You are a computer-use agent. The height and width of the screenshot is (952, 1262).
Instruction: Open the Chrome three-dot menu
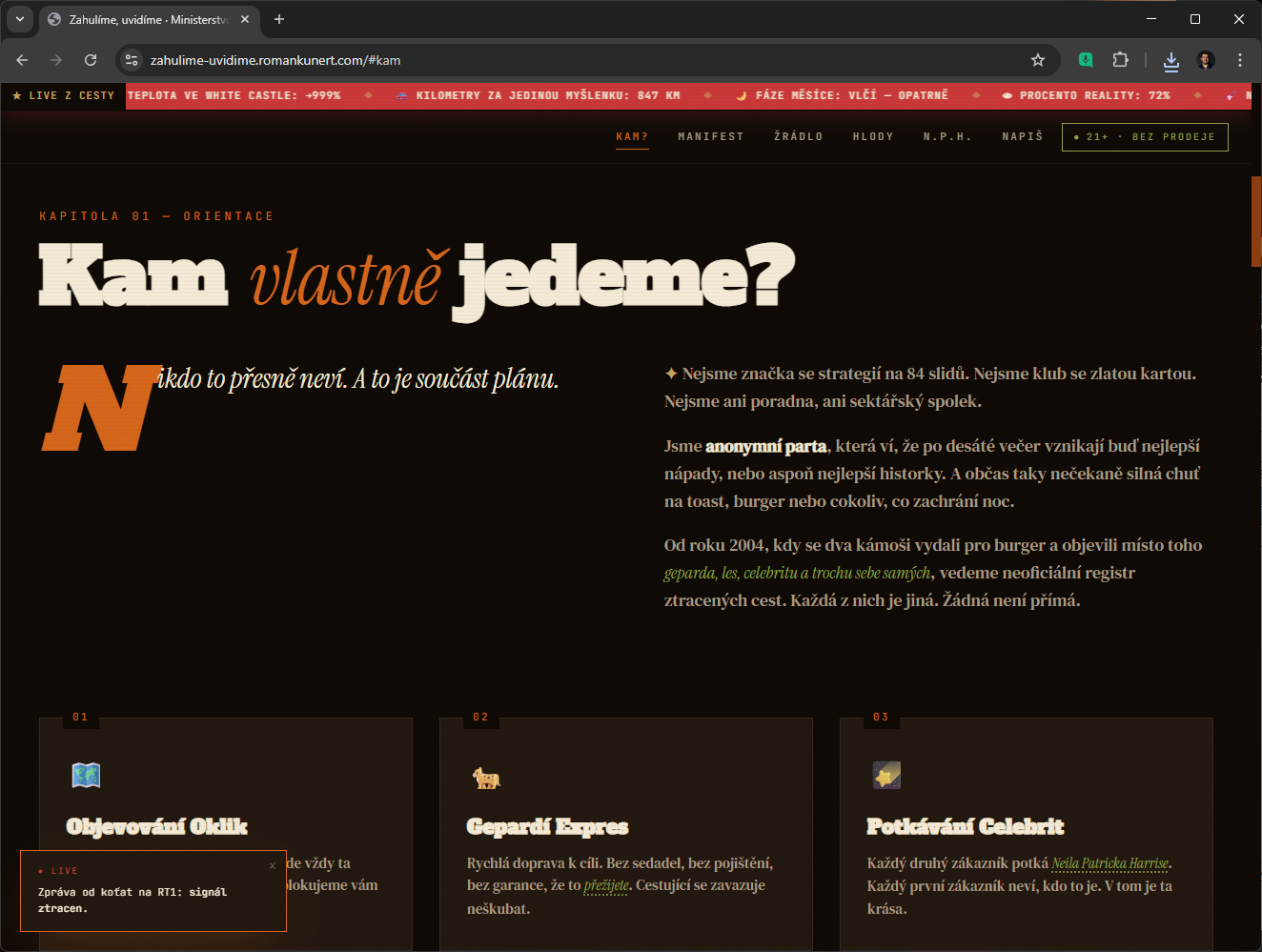(1239, 60)
